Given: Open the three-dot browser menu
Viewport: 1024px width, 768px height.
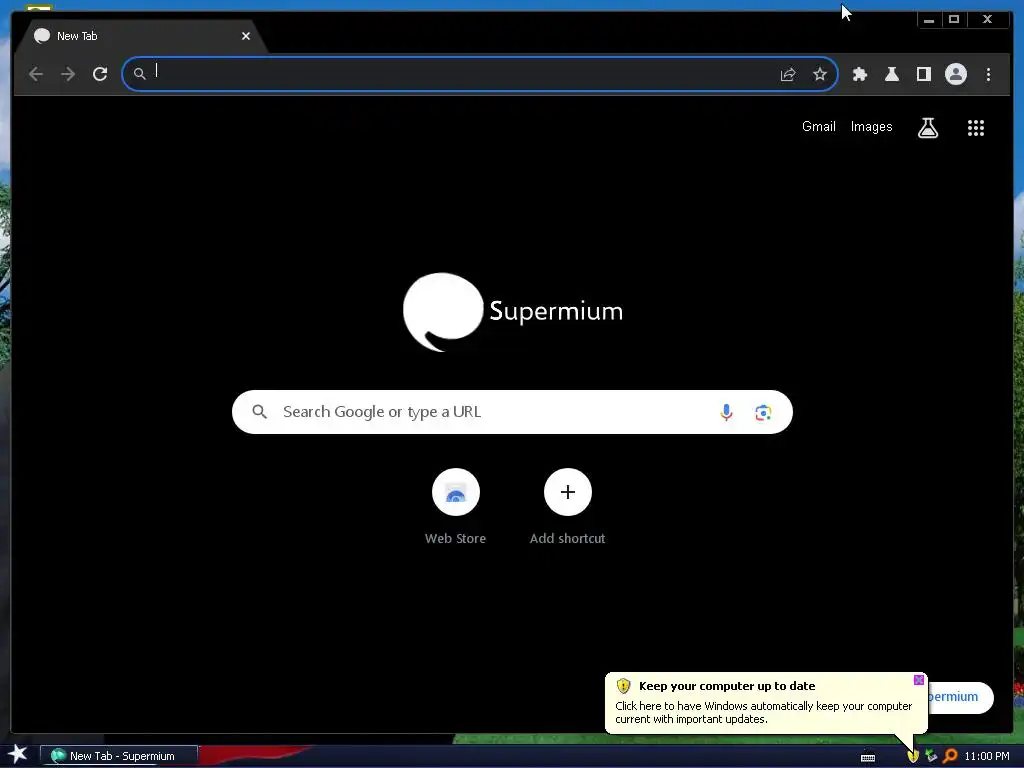Looking at the screenshot, I should (988, 74).
